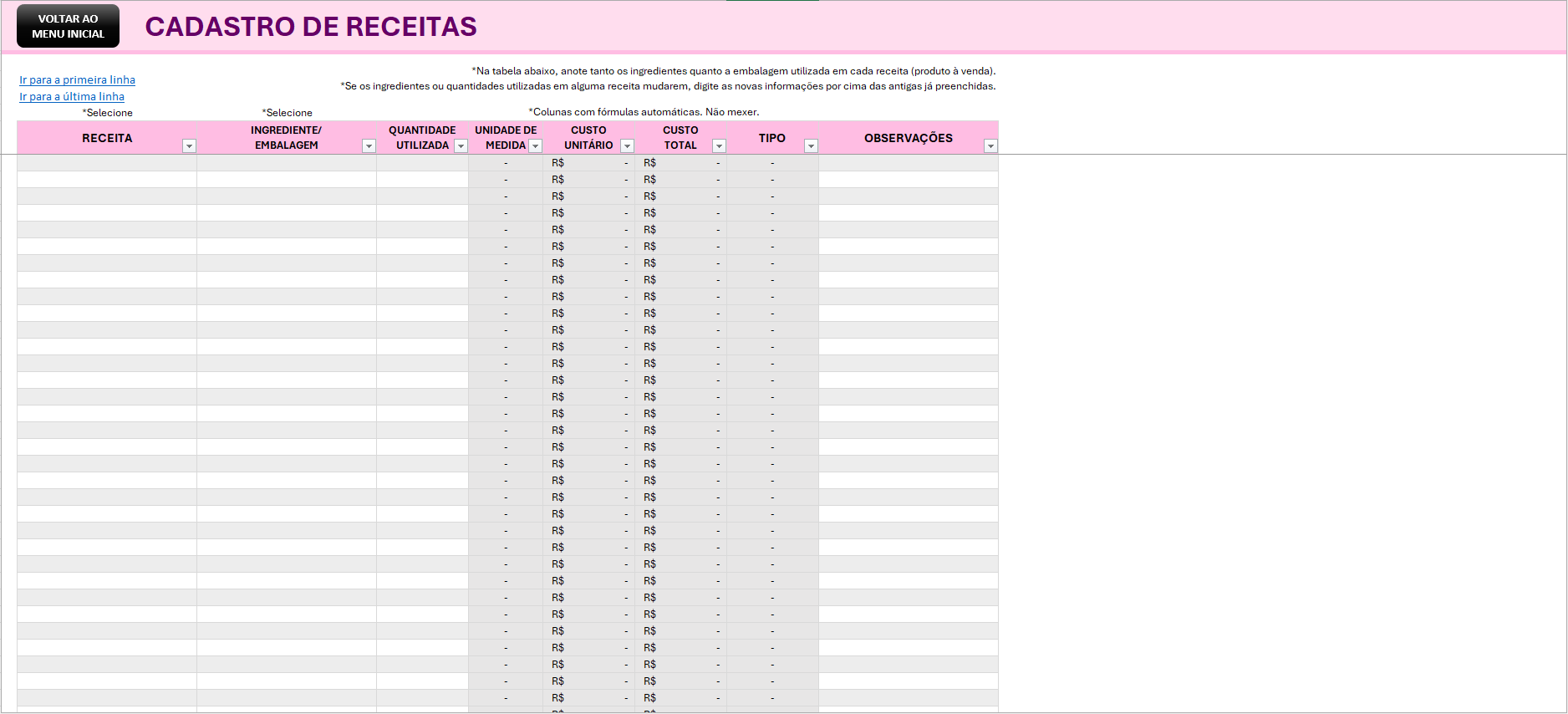Viewport: 1568px width, 714px height.
Task: Click the TIPO column header text
Action: [772, 138]
